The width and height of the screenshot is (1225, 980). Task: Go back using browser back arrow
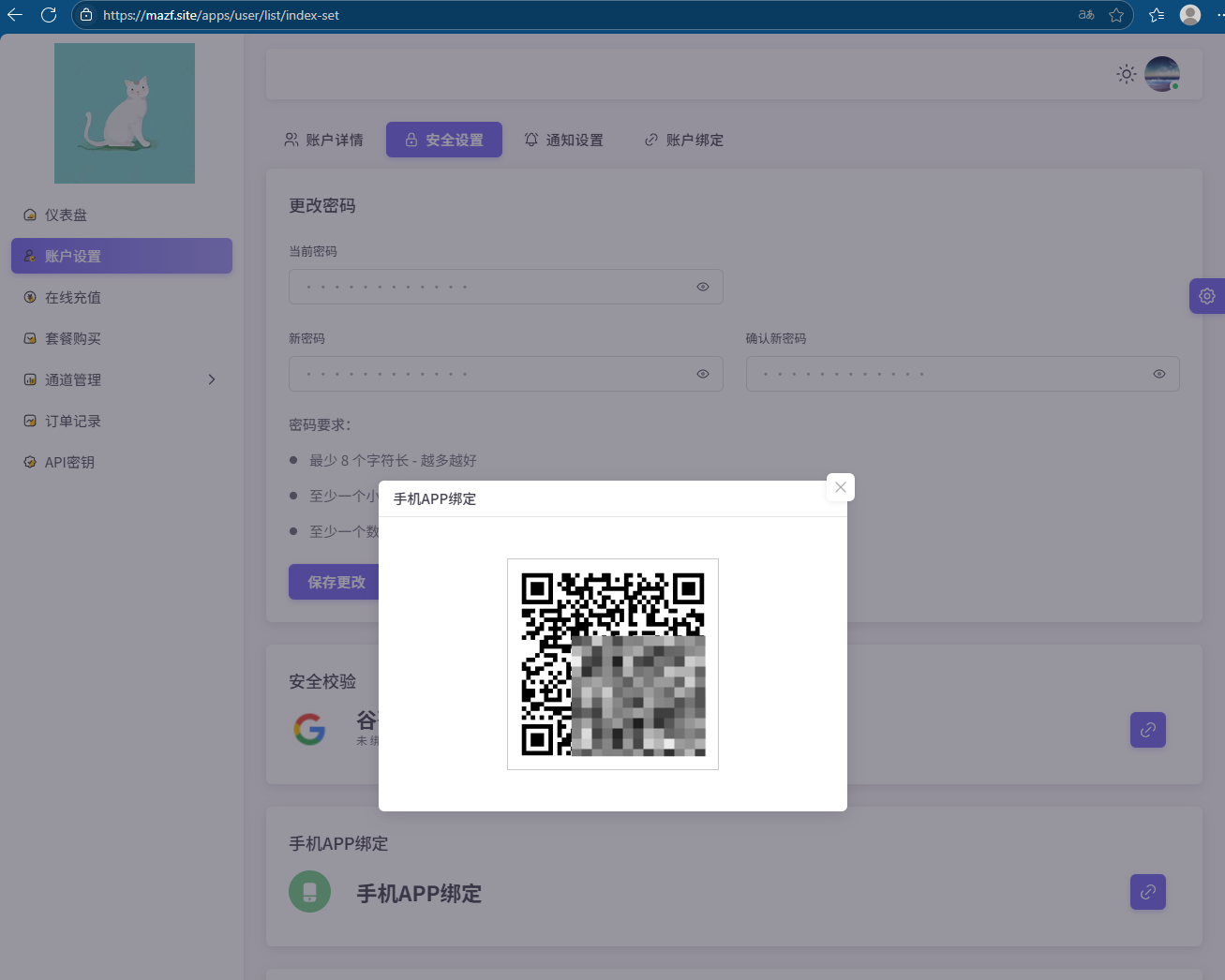[x=15, y=15]
